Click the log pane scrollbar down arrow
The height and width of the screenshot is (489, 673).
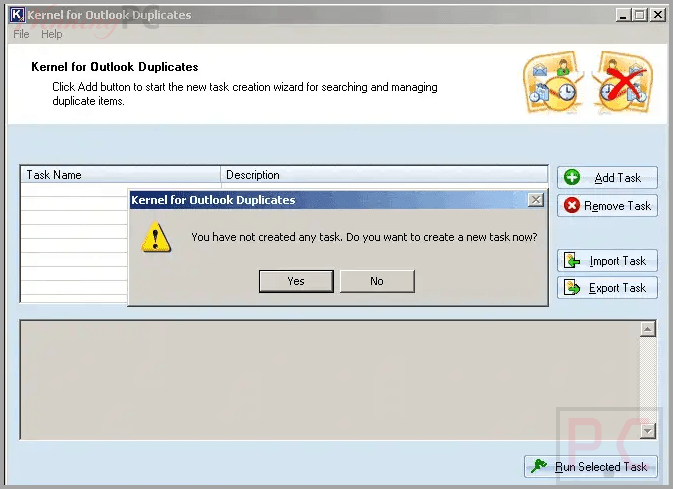(x=648, y=431)
